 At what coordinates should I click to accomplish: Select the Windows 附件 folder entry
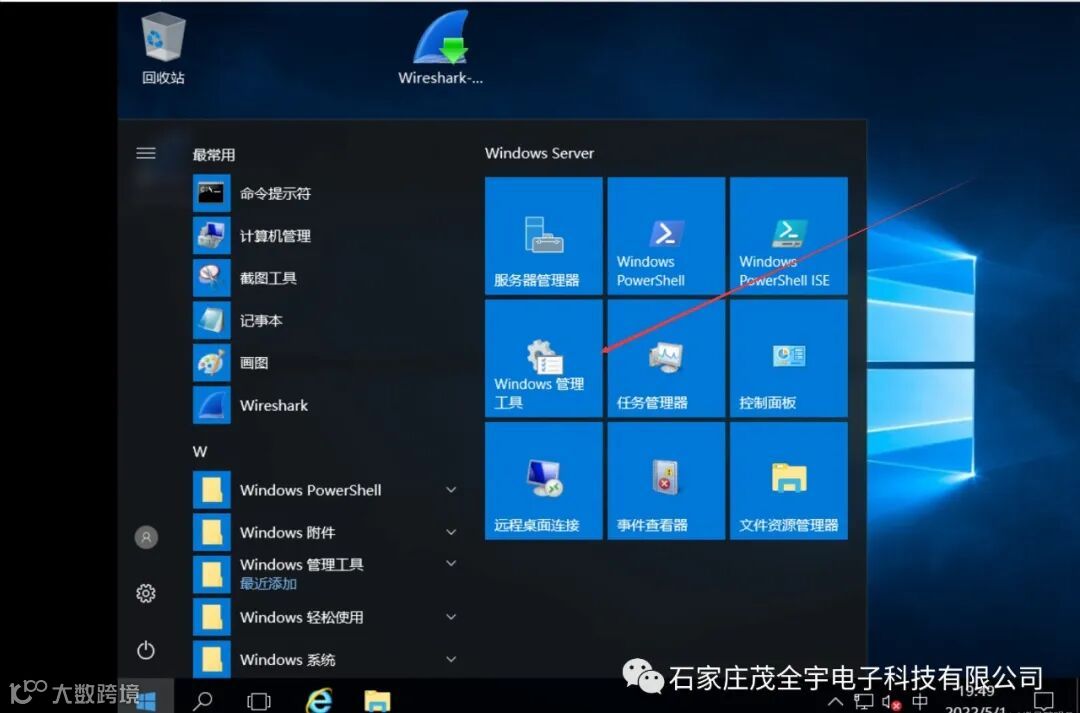(324, 533)
